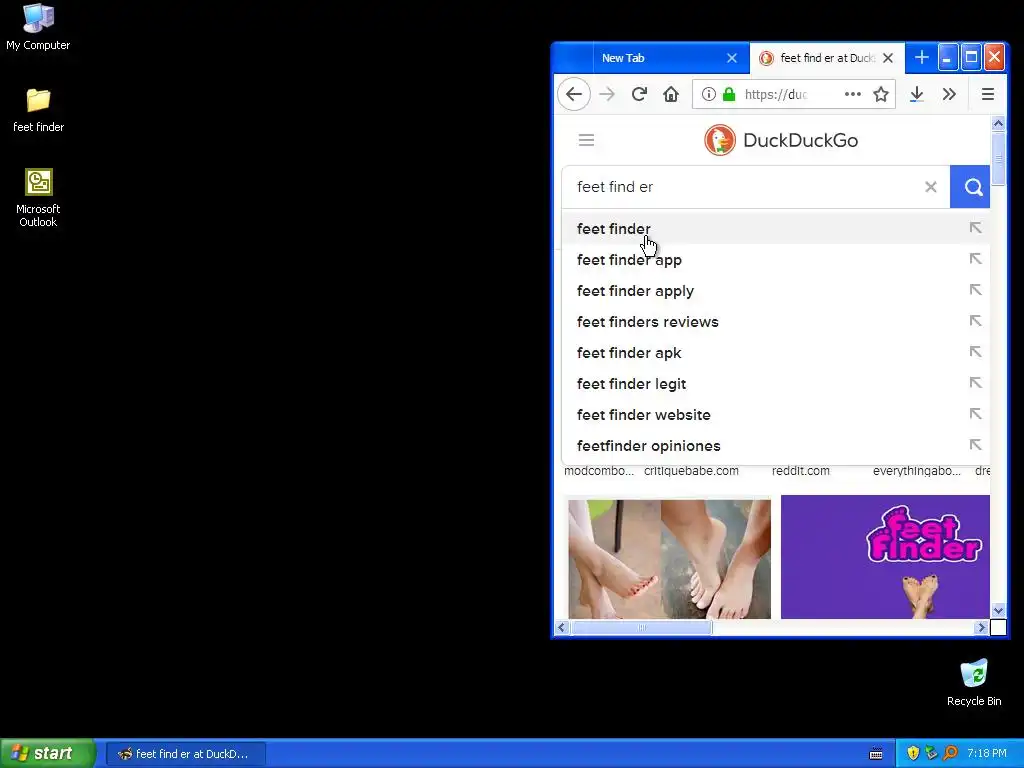The image size is (1024, 768).
Task: Reload the current page
Action: (639, 95)
